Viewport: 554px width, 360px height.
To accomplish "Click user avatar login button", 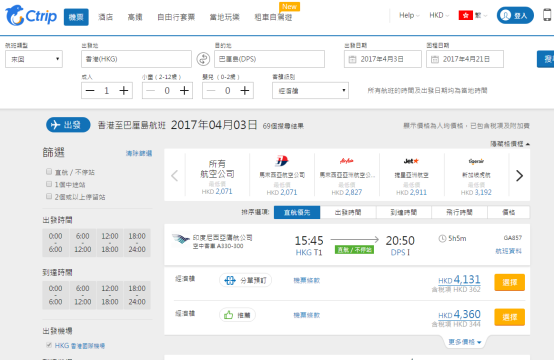I will [515, 16].
